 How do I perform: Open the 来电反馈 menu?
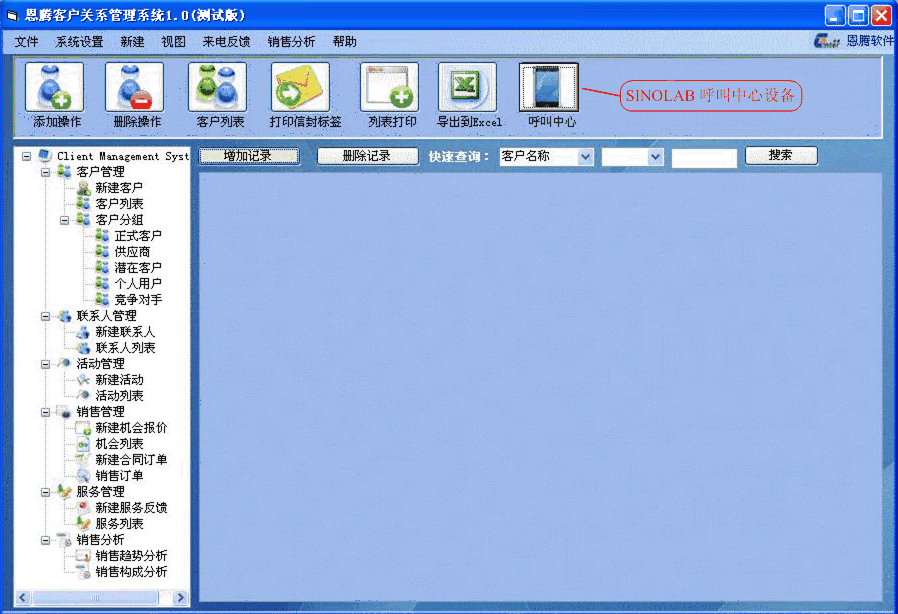226,42
